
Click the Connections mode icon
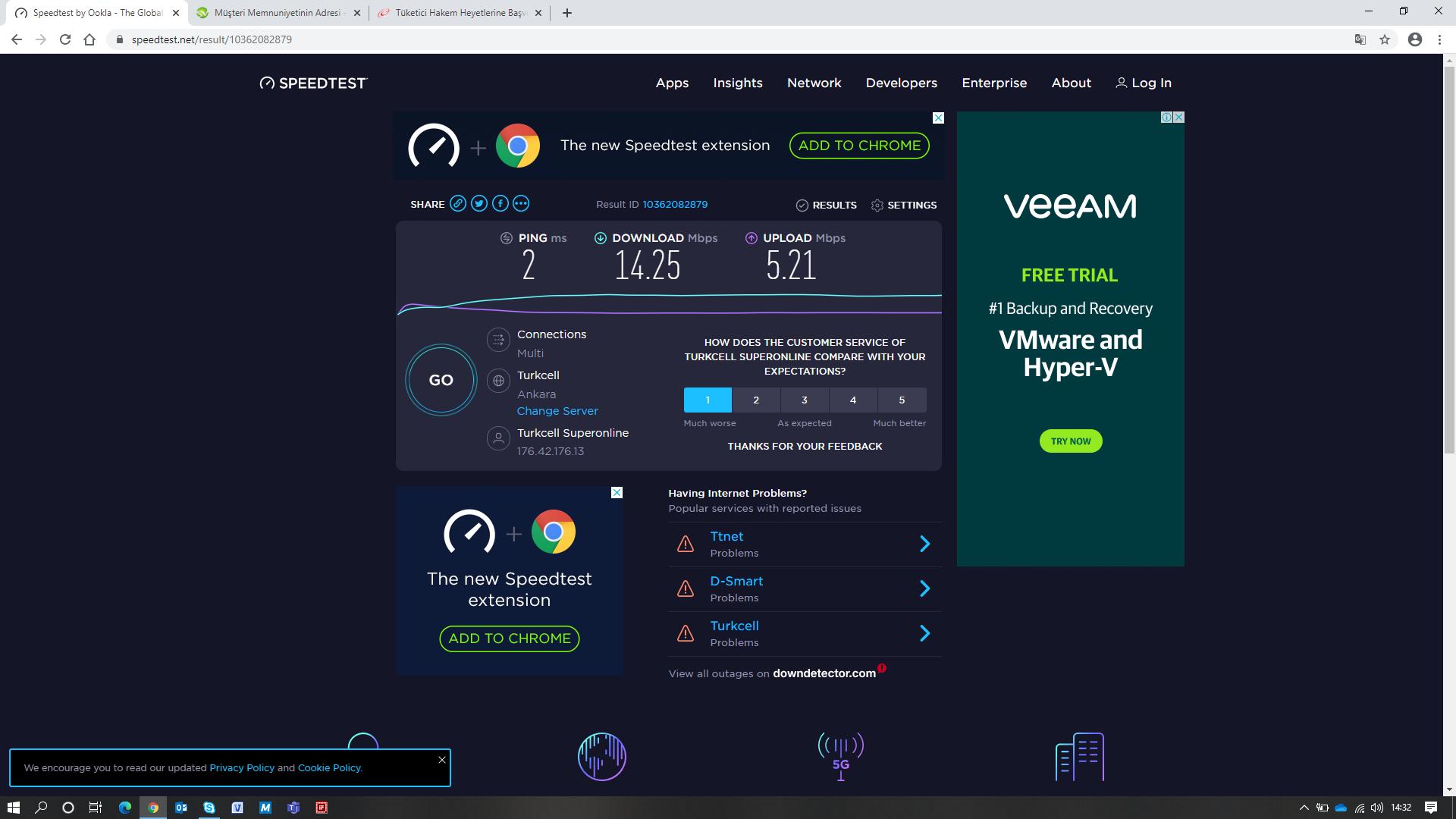pos(498,340)
